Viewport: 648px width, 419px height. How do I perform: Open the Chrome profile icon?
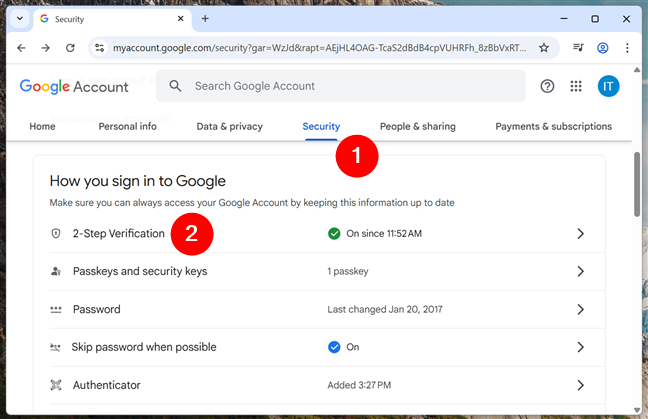[603, 48]
